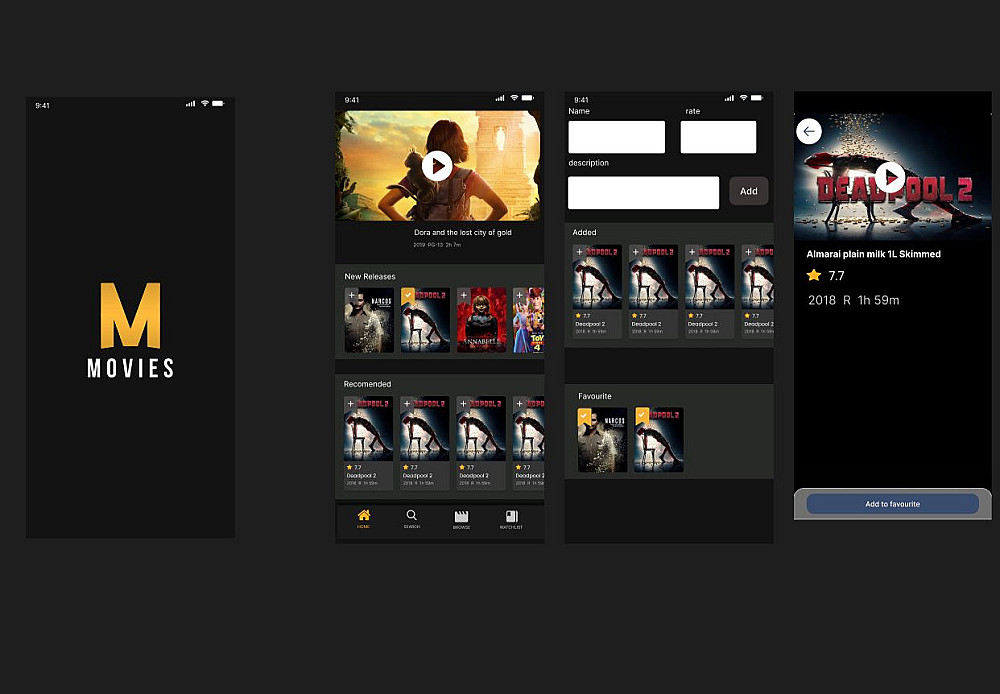Image resolution: width=1000 pixels, height=694 pixels.
Task: Open second Deadpool 2 card under Recomended
Action: (425, 443)
